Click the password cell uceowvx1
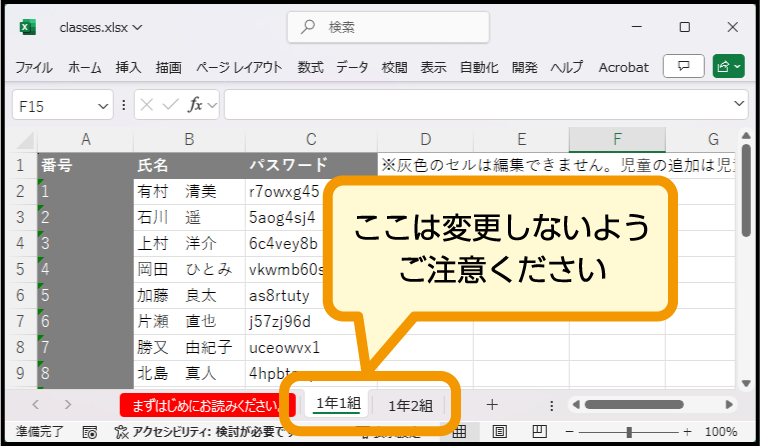 [311, 347]
